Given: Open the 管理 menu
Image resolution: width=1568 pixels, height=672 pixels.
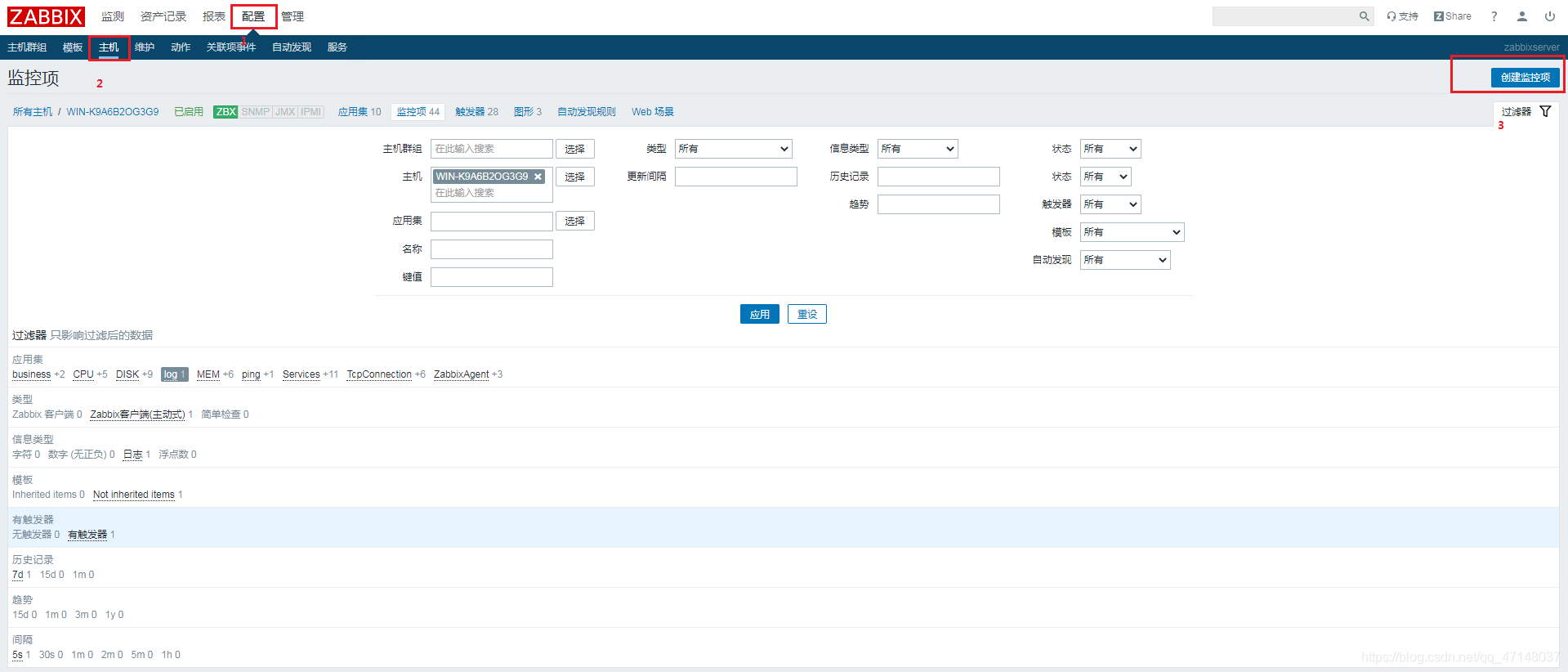Looking at the screenshot, I should click(x=293, y=16).
